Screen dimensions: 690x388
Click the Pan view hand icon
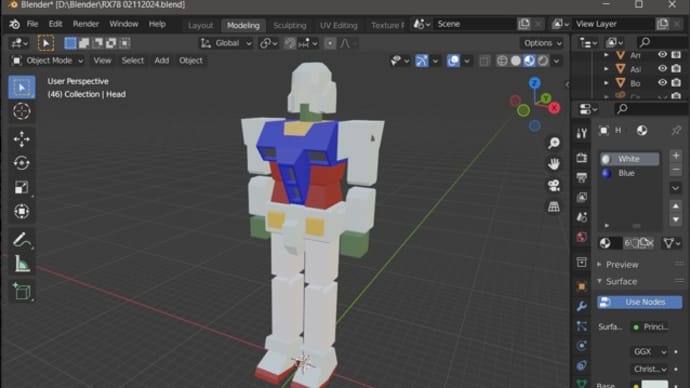554,164
